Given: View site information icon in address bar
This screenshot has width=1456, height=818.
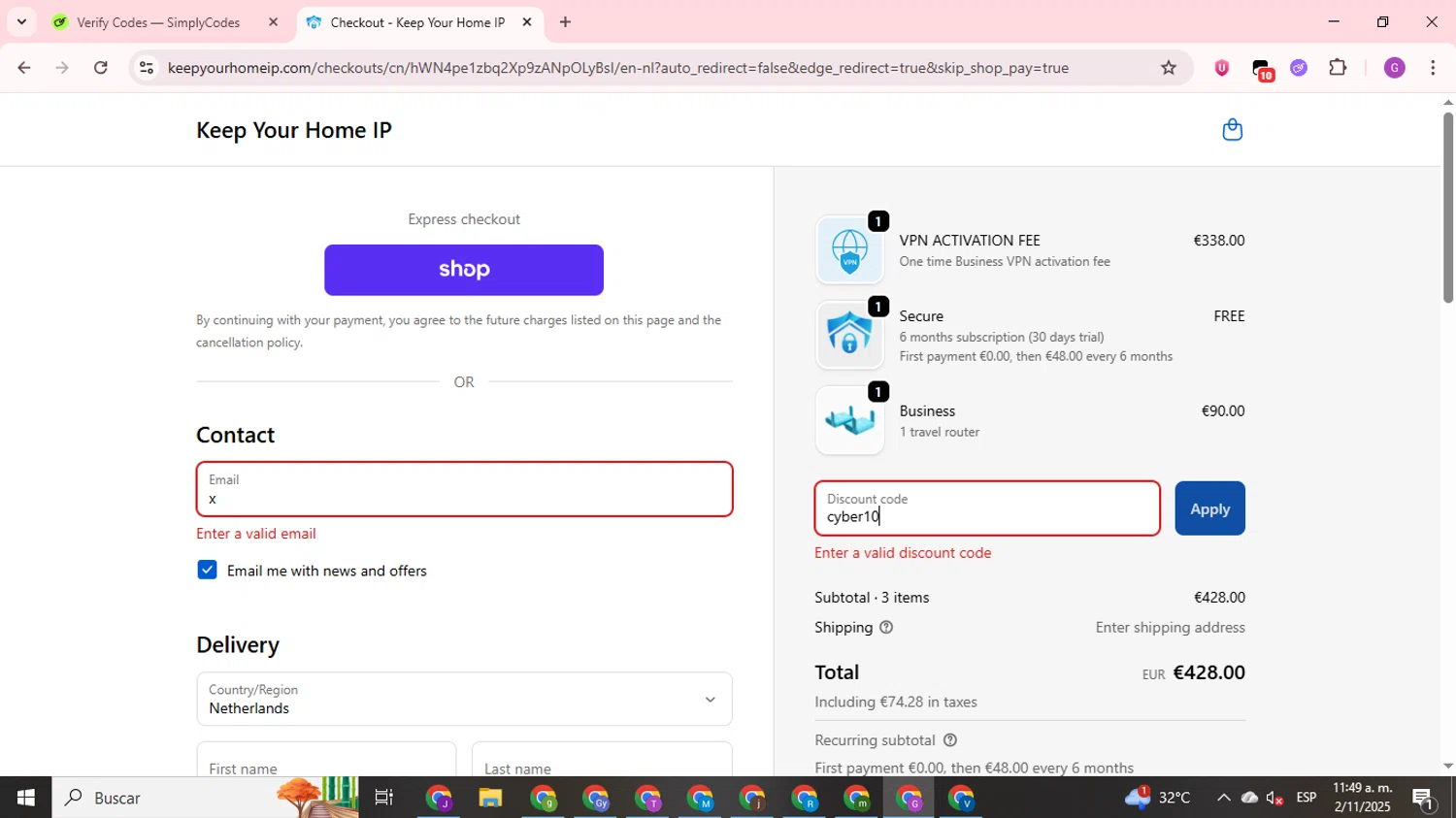Looking at the screenshot, I should (x=147, y=68).
